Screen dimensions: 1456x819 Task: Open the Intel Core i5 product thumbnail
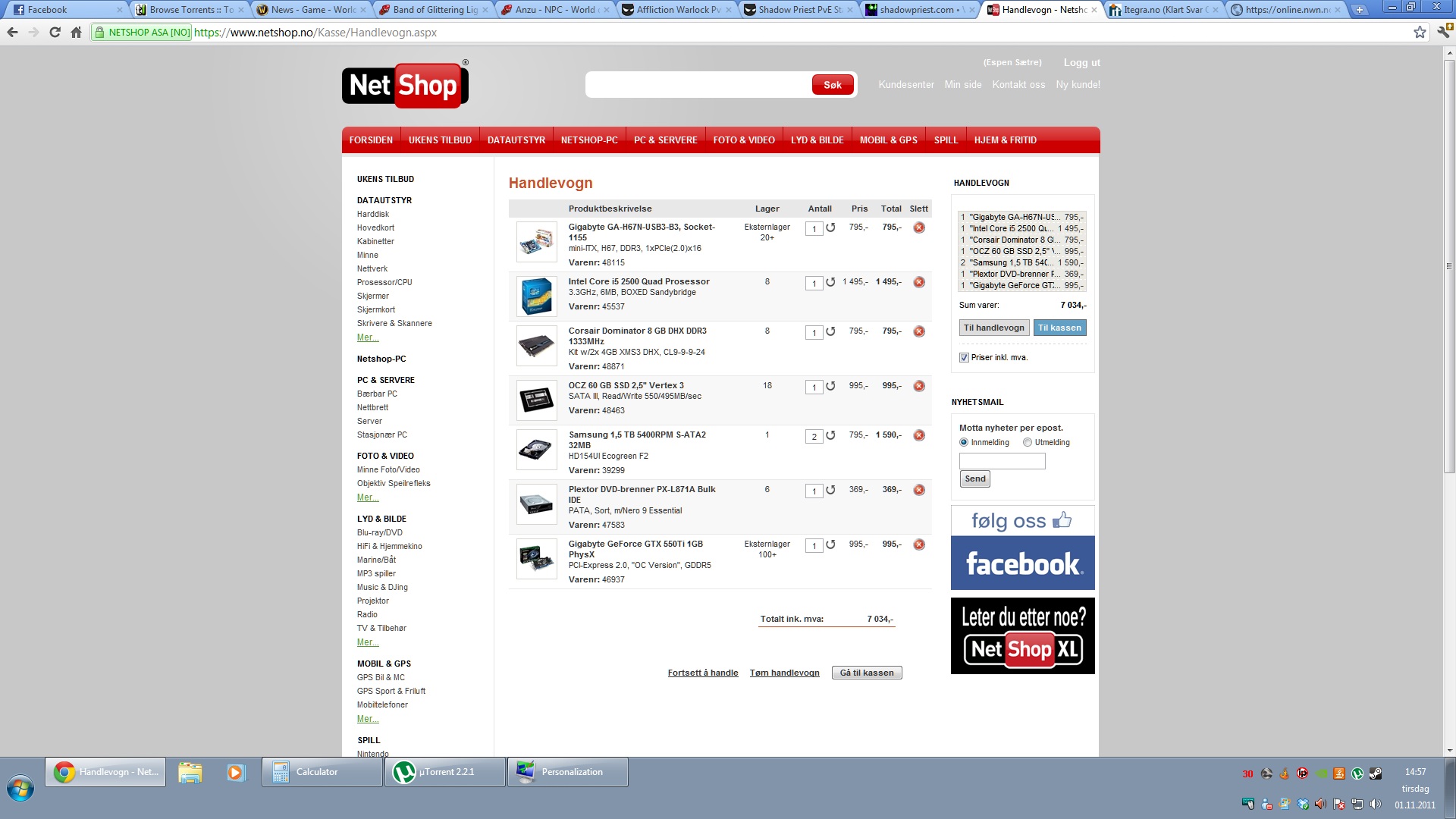pos(537,297)
